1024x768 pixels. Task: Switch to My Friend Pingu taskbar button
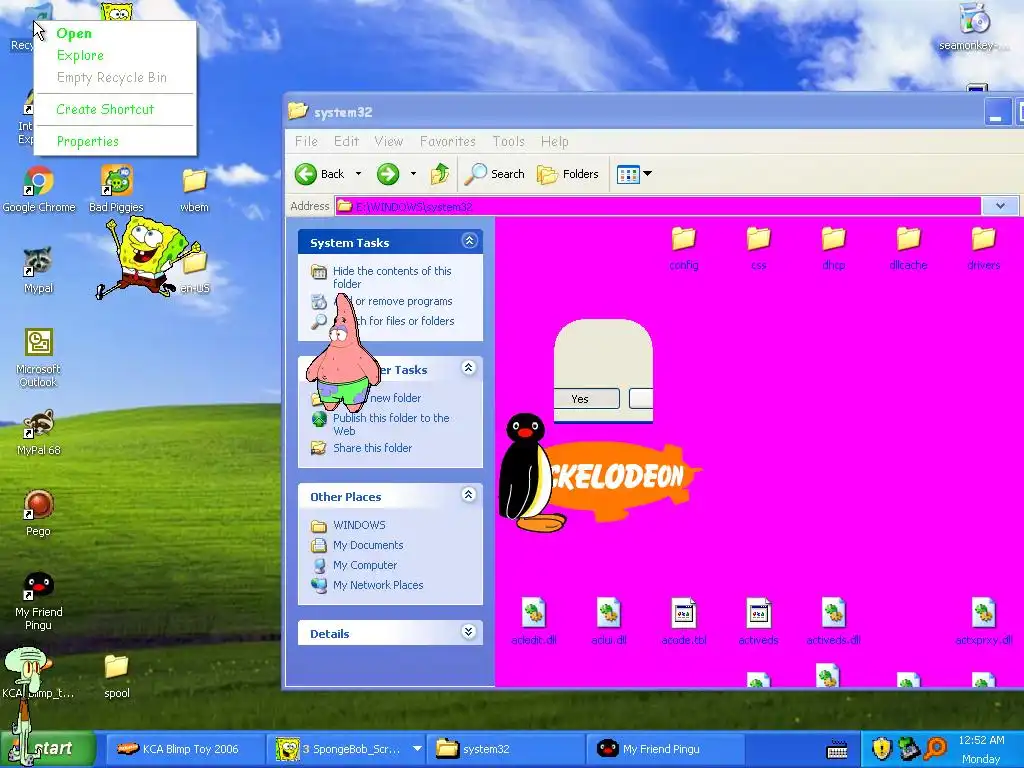coord(666,749)
